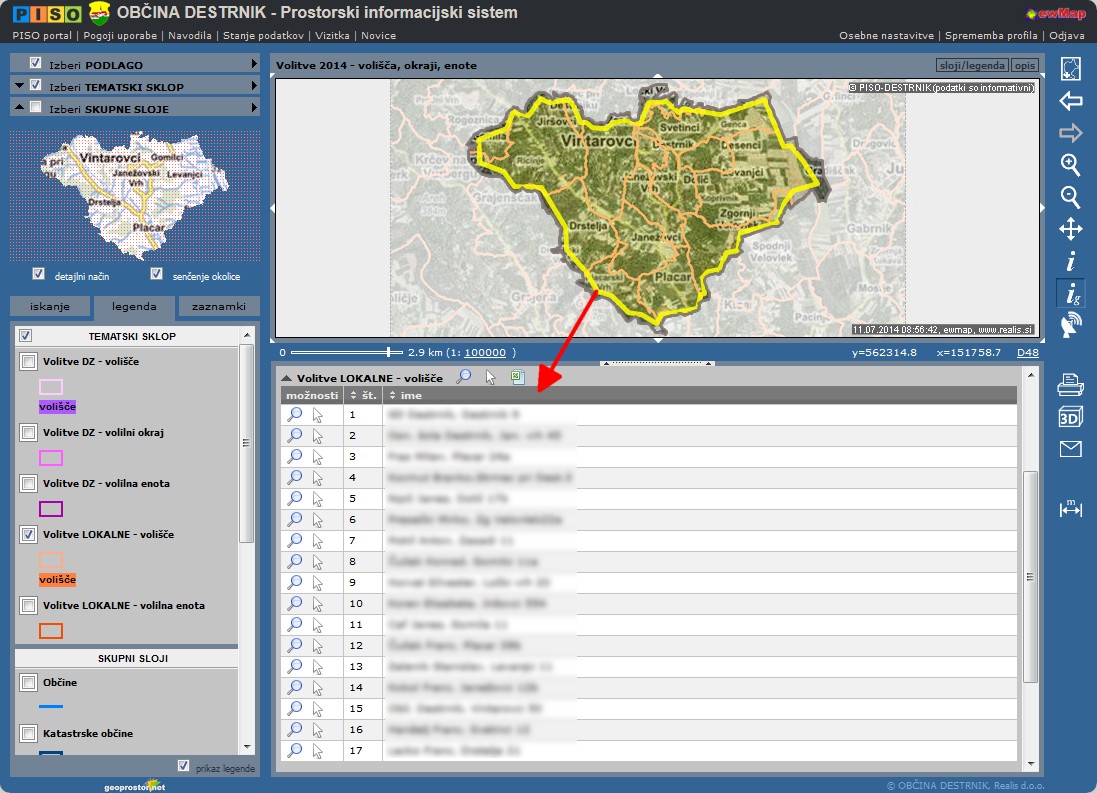Screen dimensions: 1097x793
Task: Collapse the Volitve LOKALNE - volišče table
Action: (286, 379)
